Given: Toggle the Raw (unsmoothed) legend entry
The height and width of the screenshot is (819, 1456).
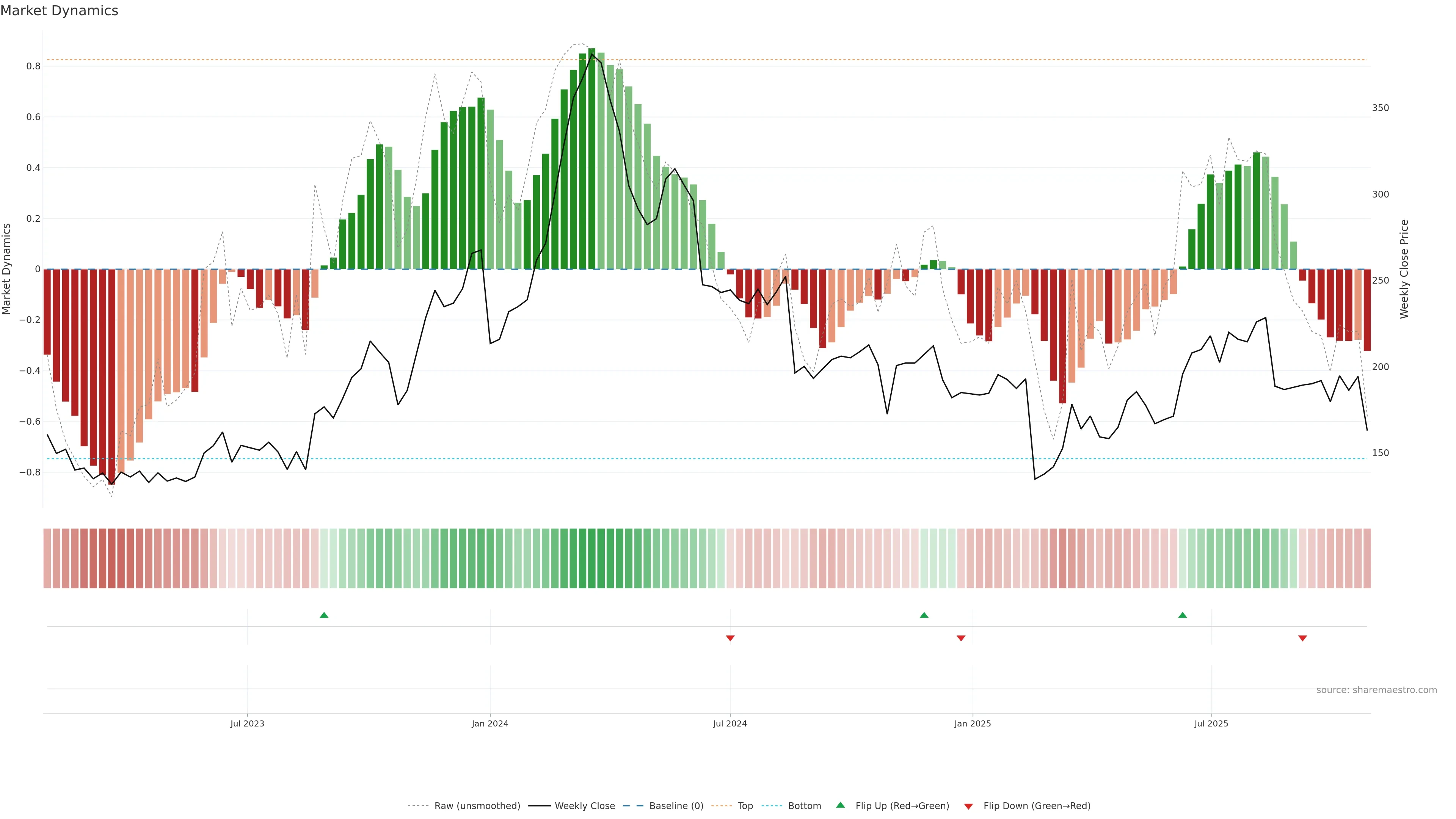Looking at the screenshot, I should [477, 805].
